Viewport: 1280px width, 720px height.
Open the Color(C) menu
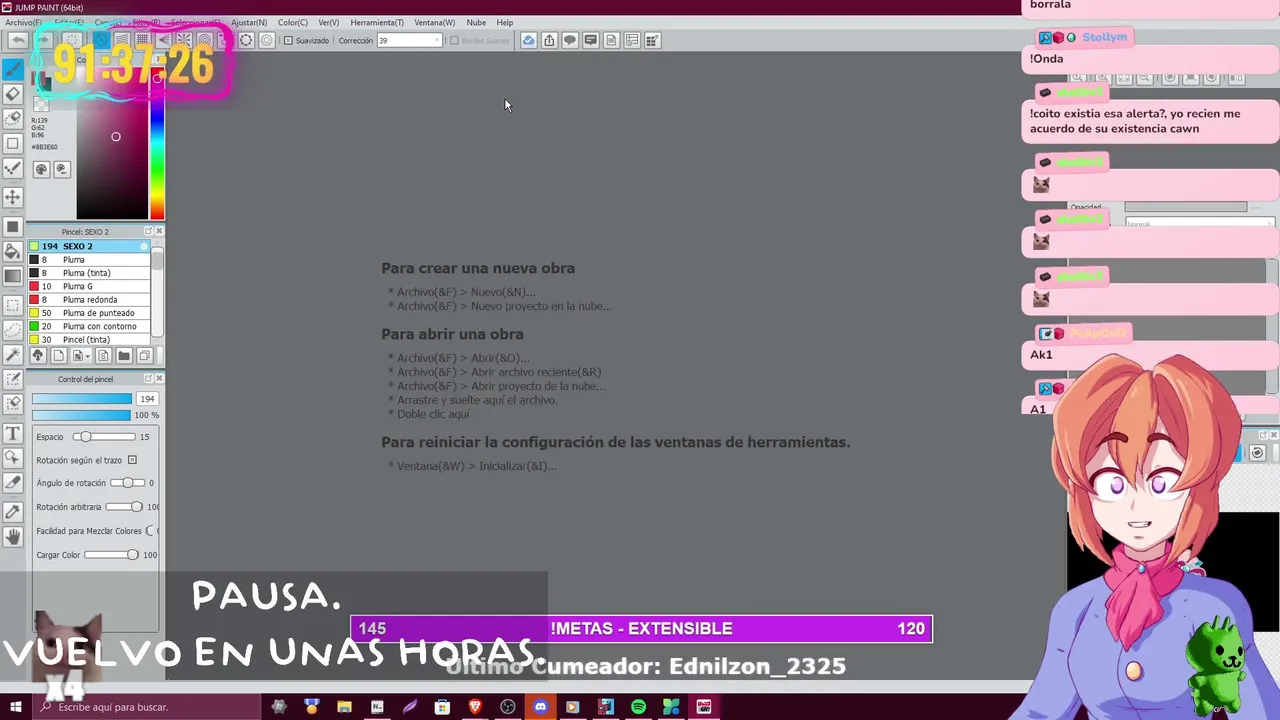293,22
